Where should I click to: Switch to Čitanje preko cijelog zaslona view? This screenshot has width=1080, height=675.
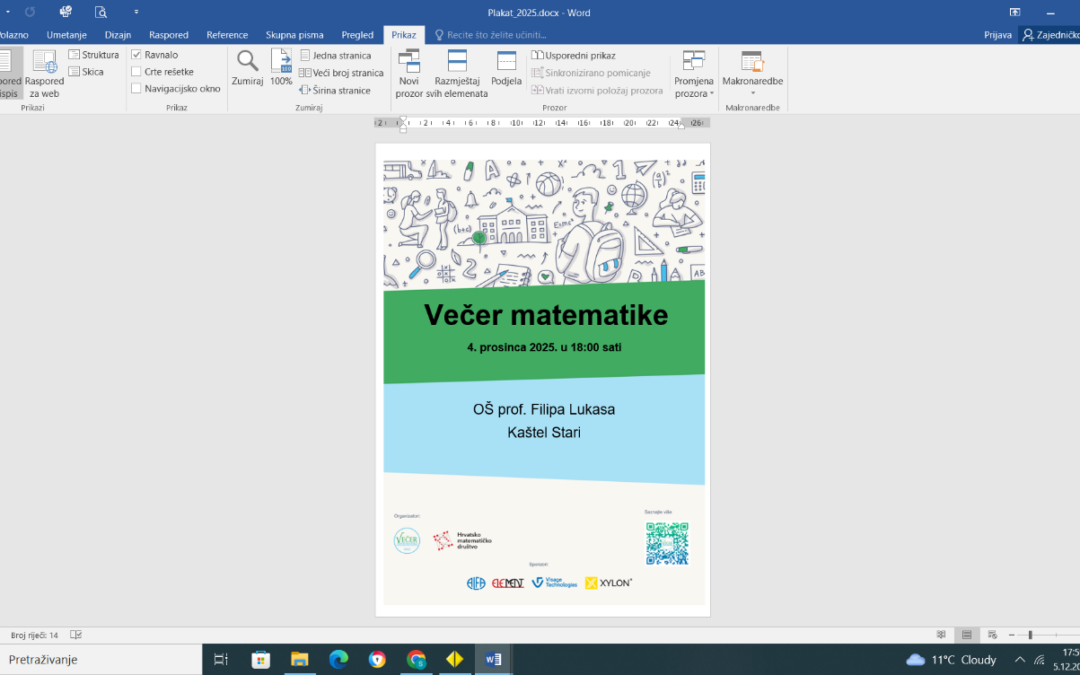(8, 70)
